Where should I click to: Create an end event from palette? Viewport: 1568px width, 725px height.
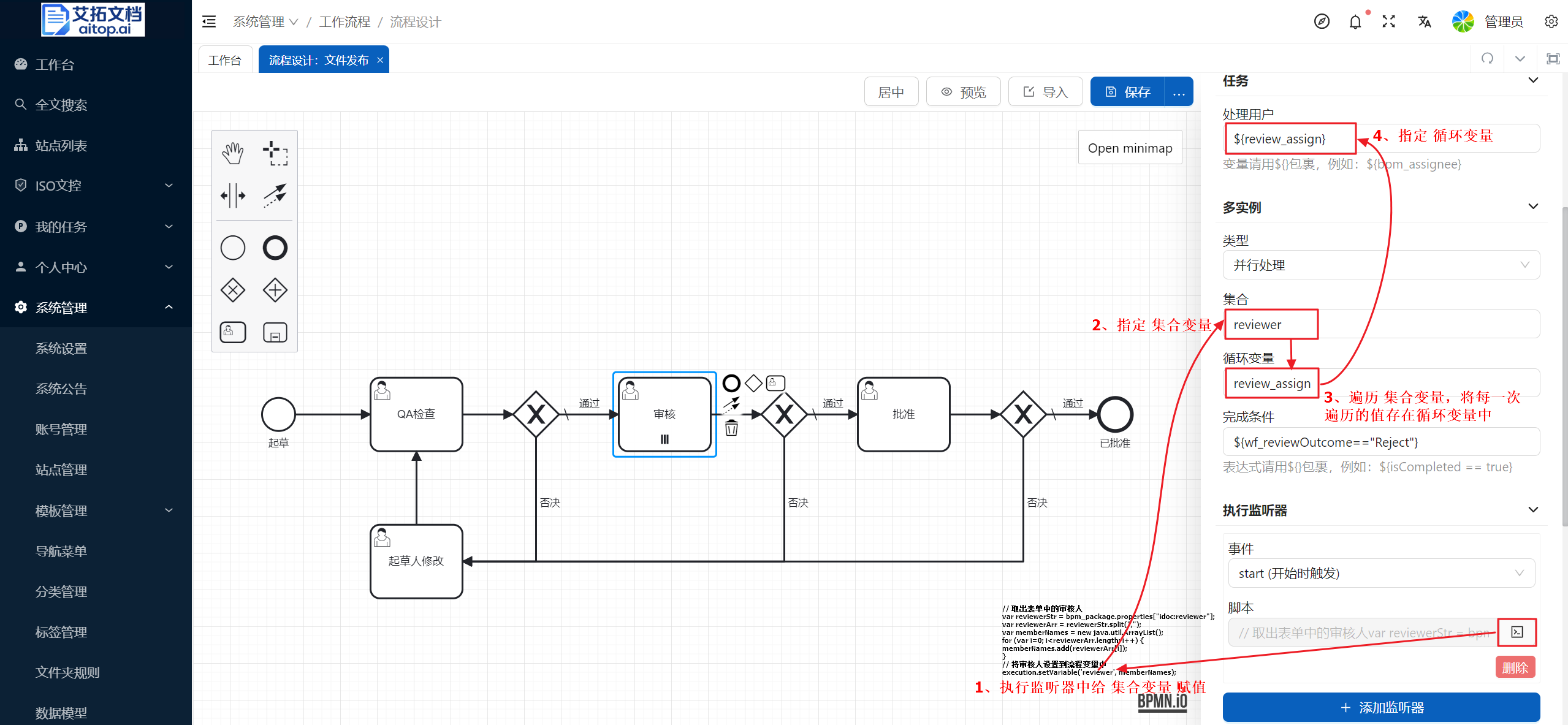coord(275,248)
